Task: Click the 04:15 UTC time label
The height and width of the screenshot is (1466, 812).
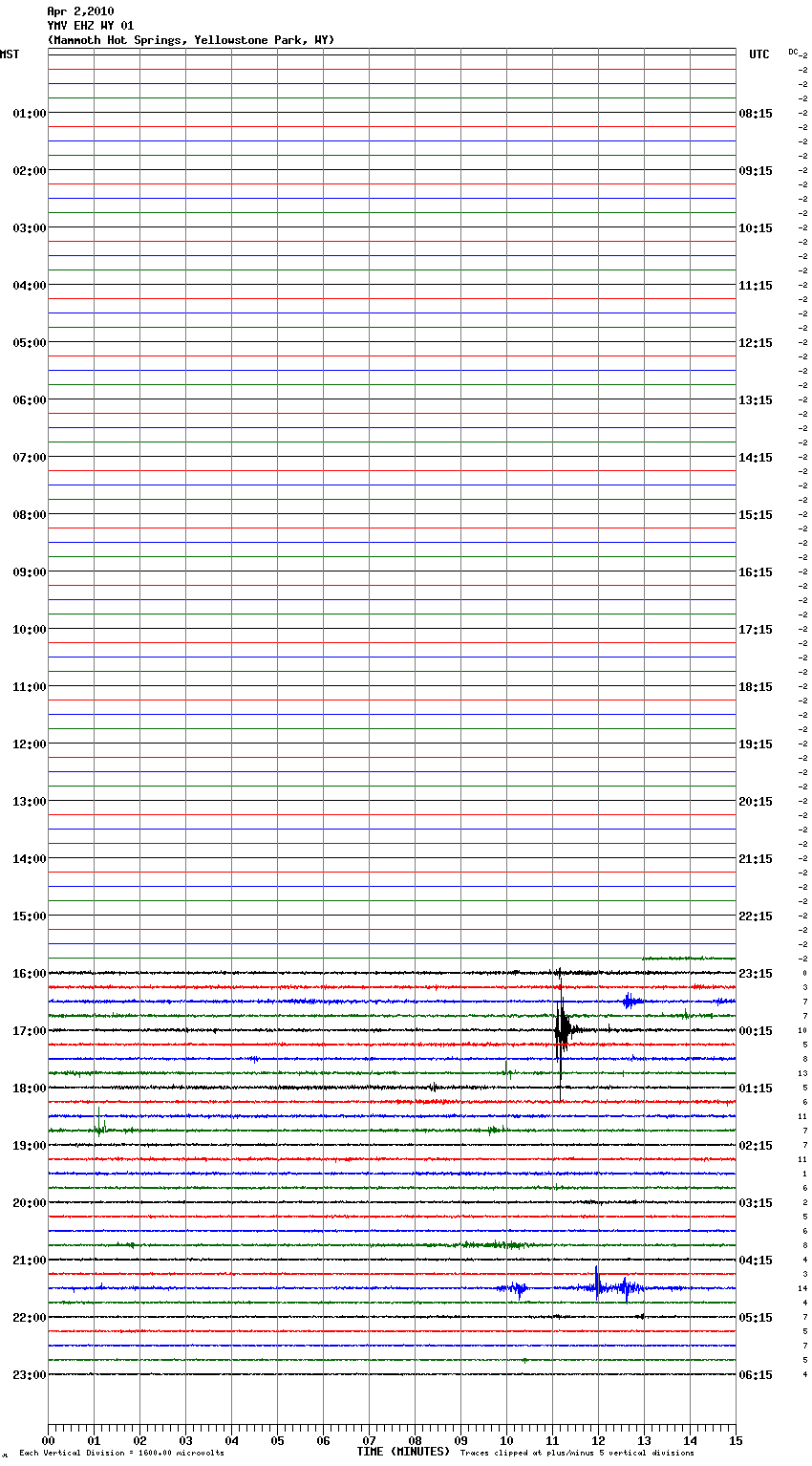Action: coord(756,1261)
